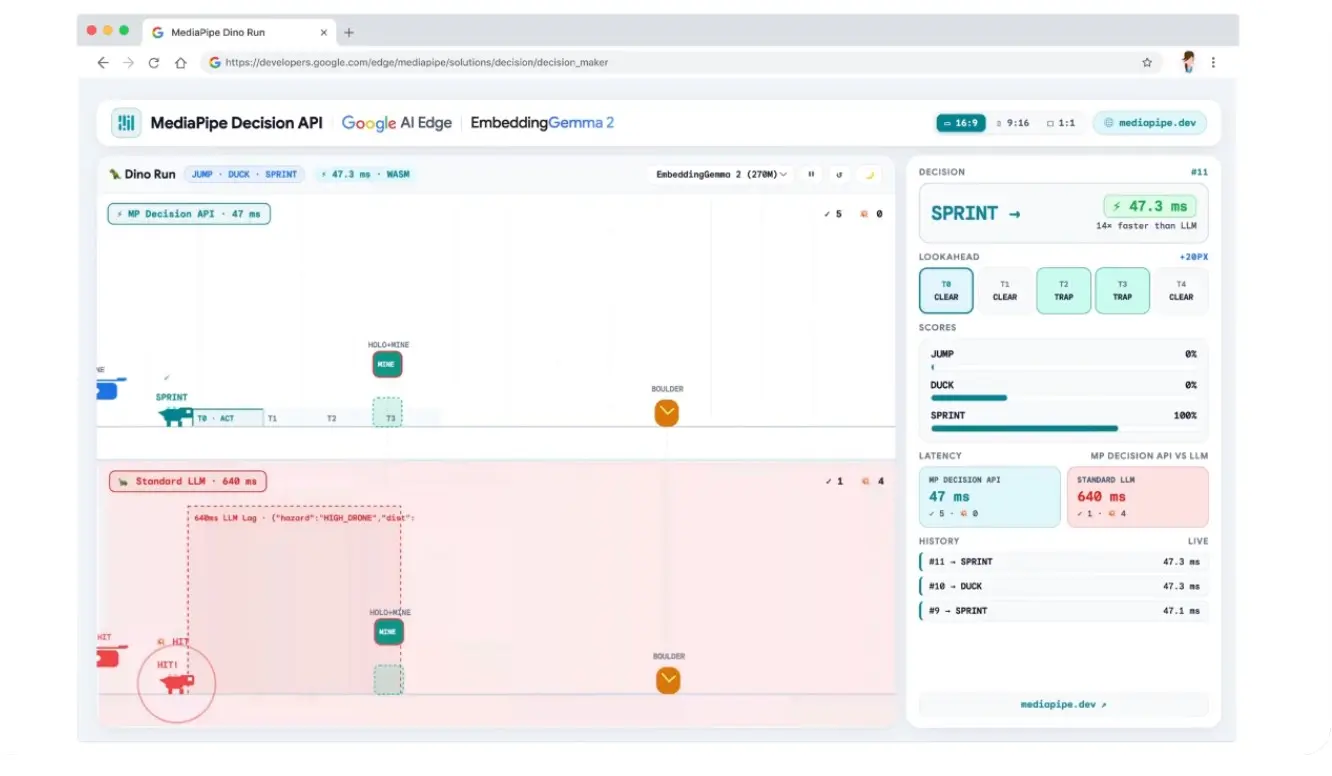Select the #9 → SPRINT history row
Screen dimensions: 1332x776
[1063, 610]
